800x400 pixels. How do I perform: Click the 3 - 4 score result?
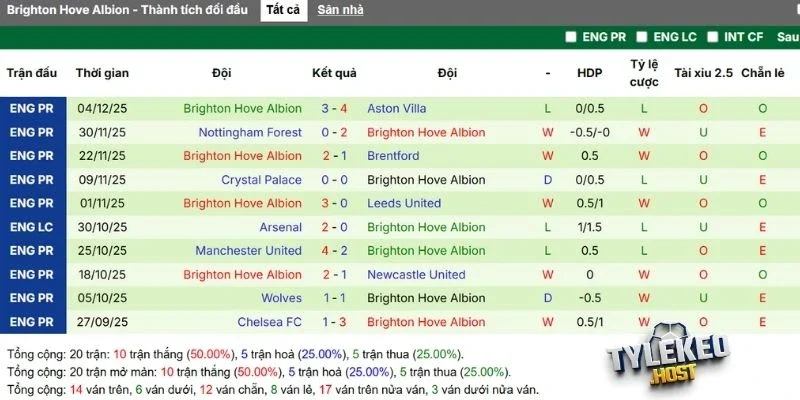(x=333, y=108)
